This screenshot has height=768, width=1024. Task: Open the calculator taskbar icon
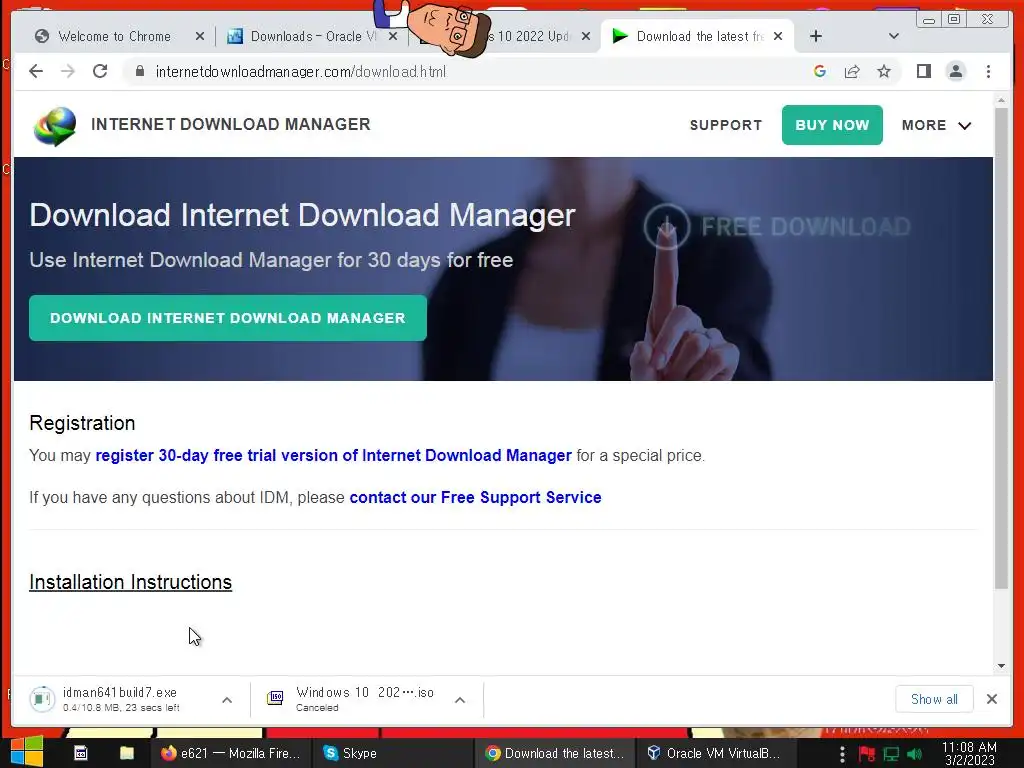point(80,753)
